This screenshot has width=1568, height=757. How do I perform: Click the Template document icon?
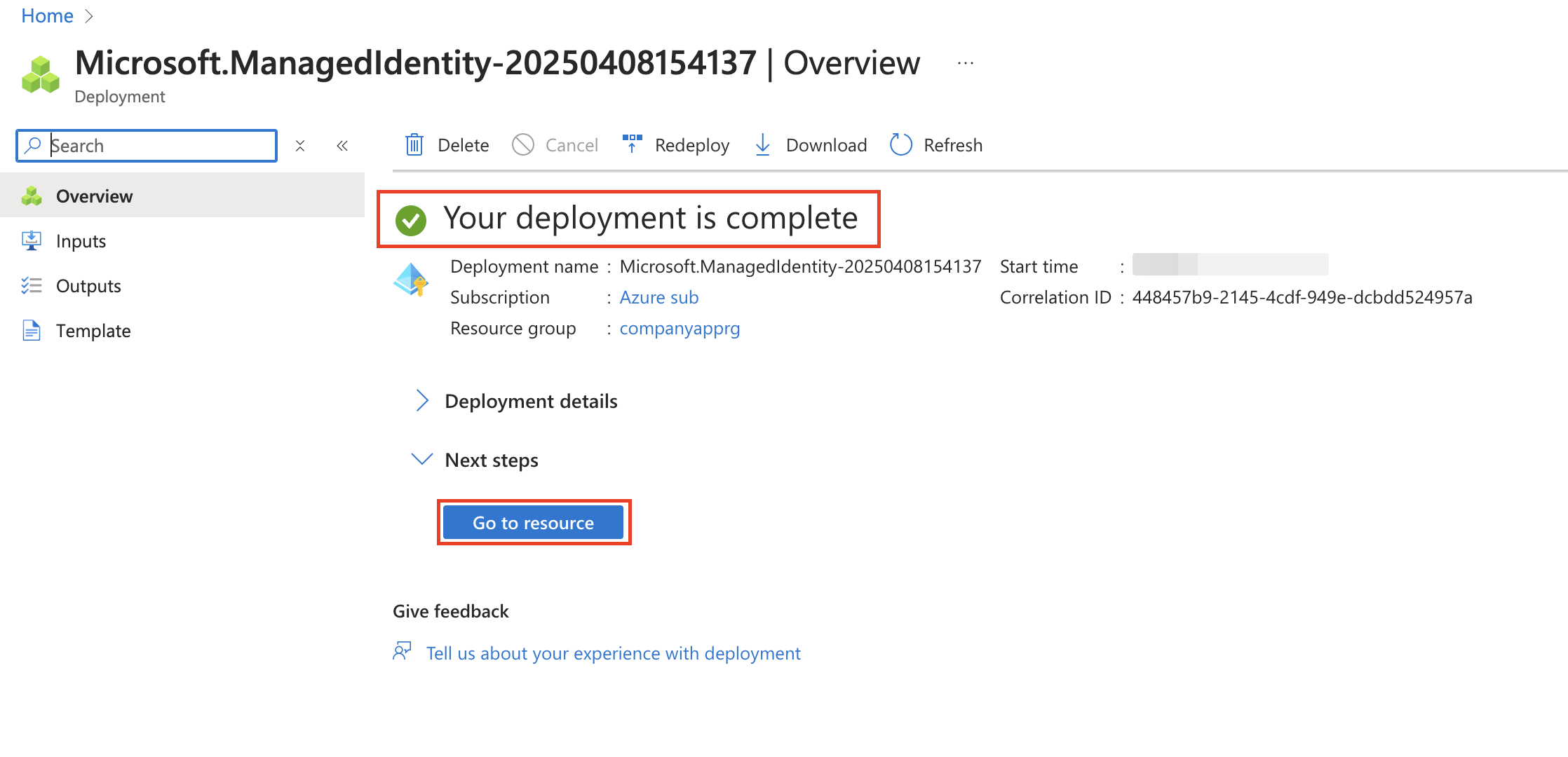tap(32, 330)
